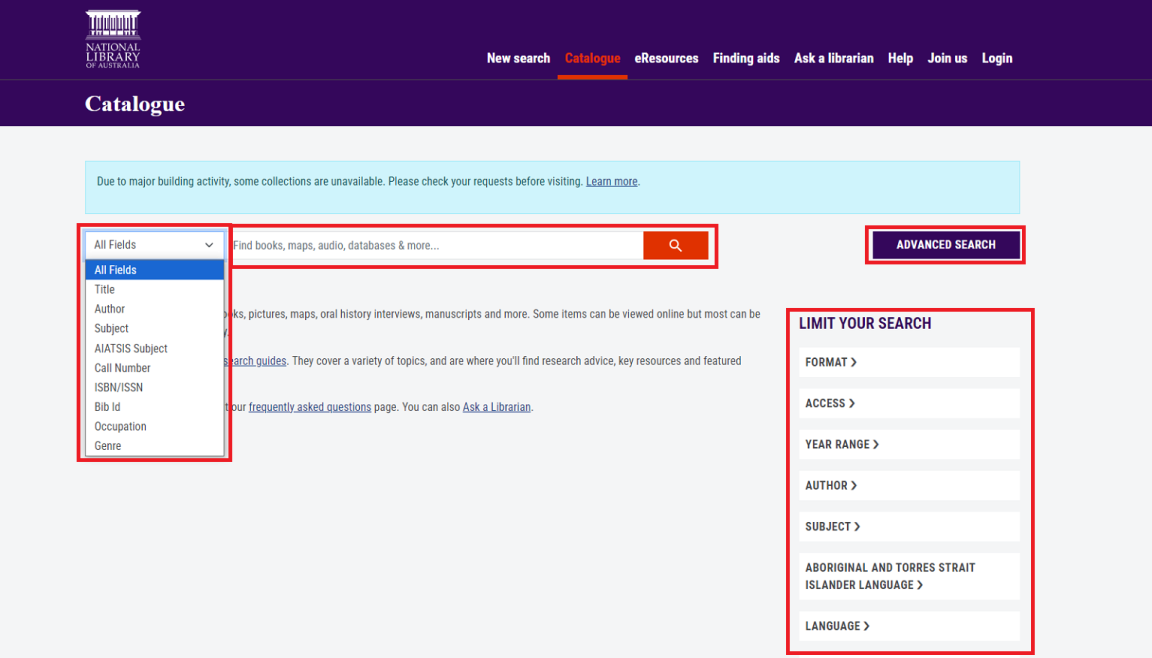The image size is (1152, 658).
Task: Expand the Author filter in Limit Your Search
Action: click(x=909, y=485)
